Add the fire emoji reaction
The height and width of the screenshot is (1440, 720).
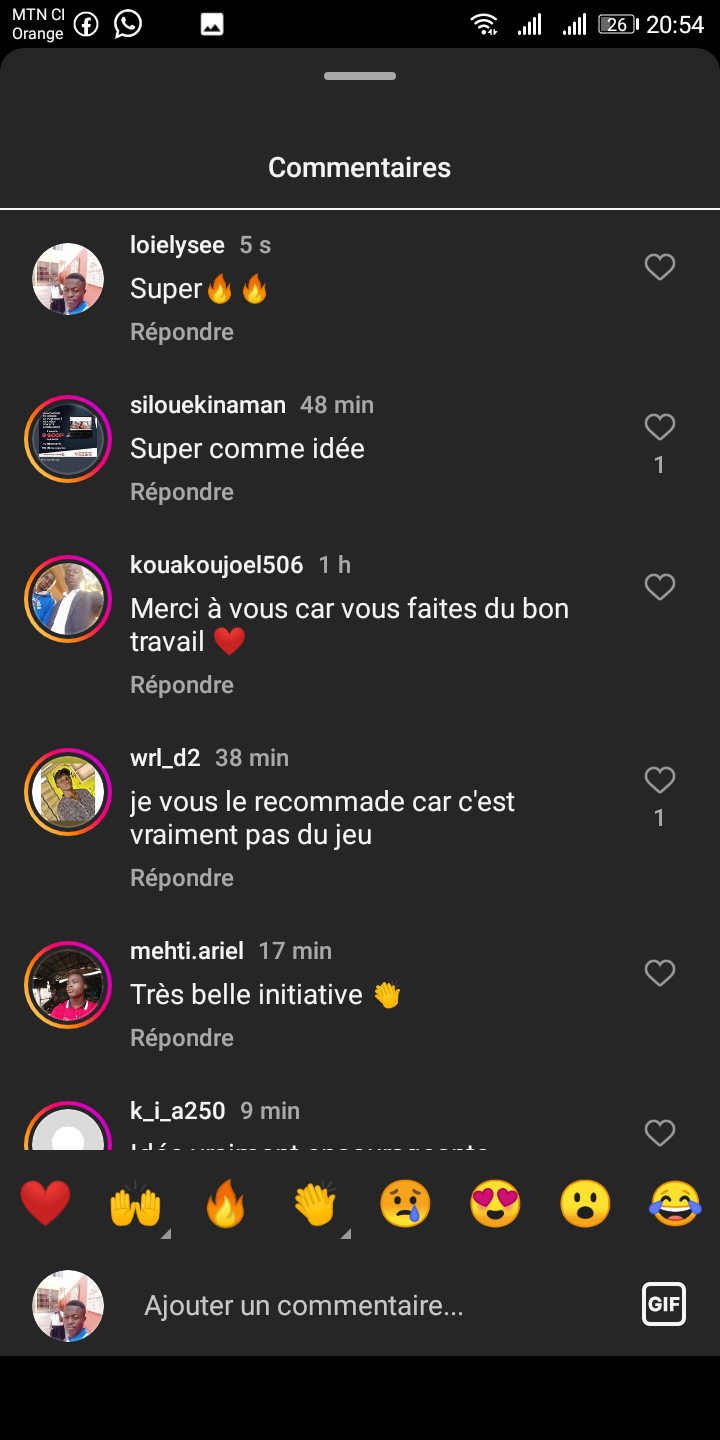tap(225, 1203)
